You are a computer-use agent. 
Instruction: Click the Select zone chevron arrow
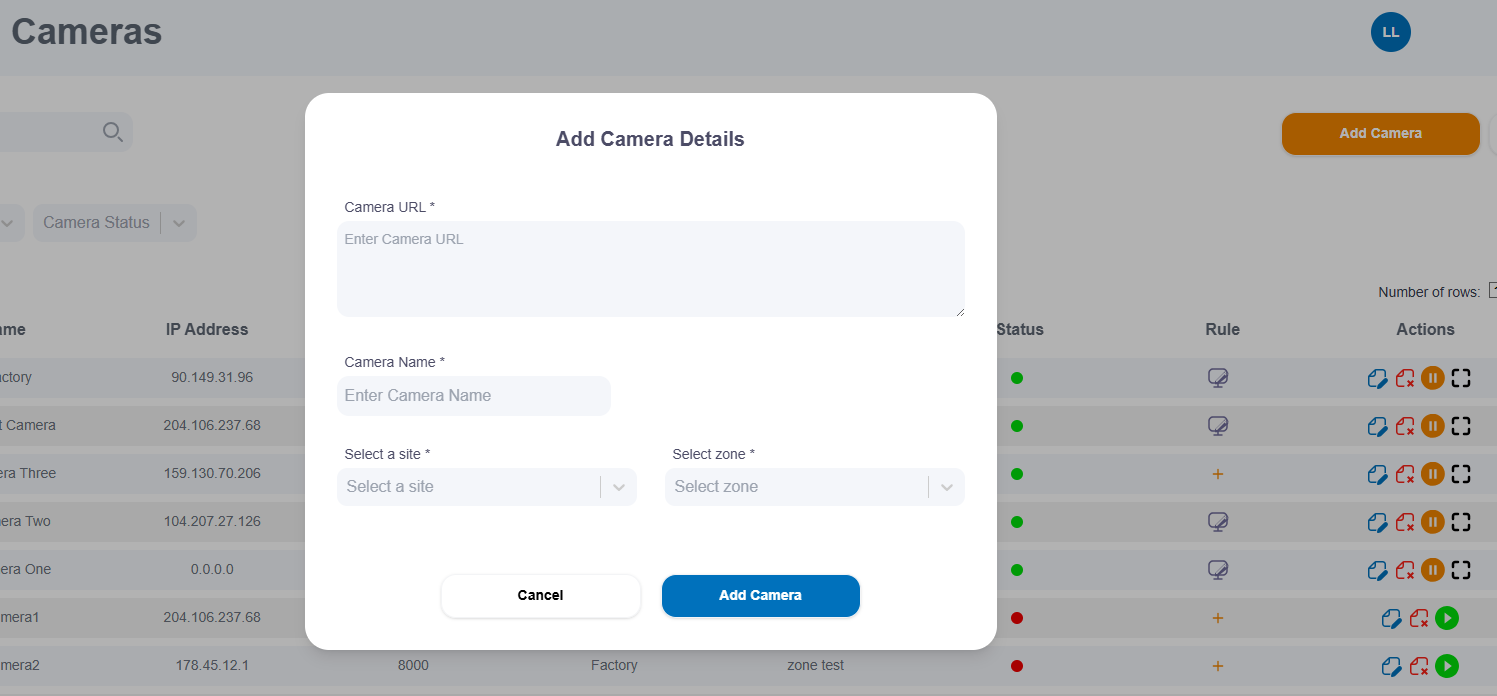pos(947,487)
